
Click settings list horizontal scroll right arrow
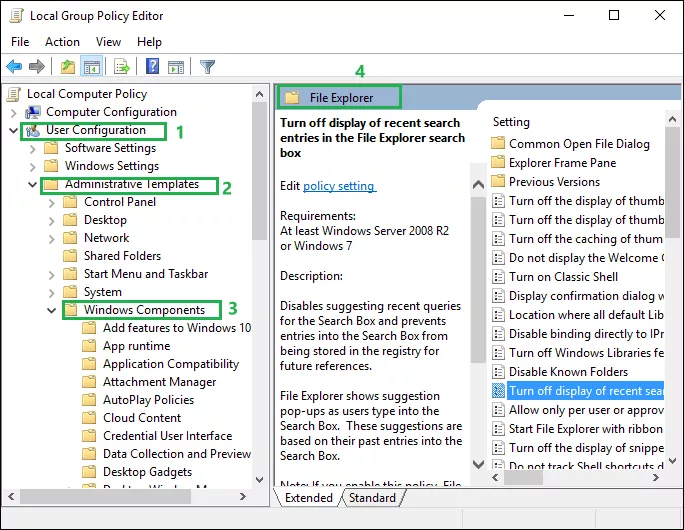click(656, 478)
